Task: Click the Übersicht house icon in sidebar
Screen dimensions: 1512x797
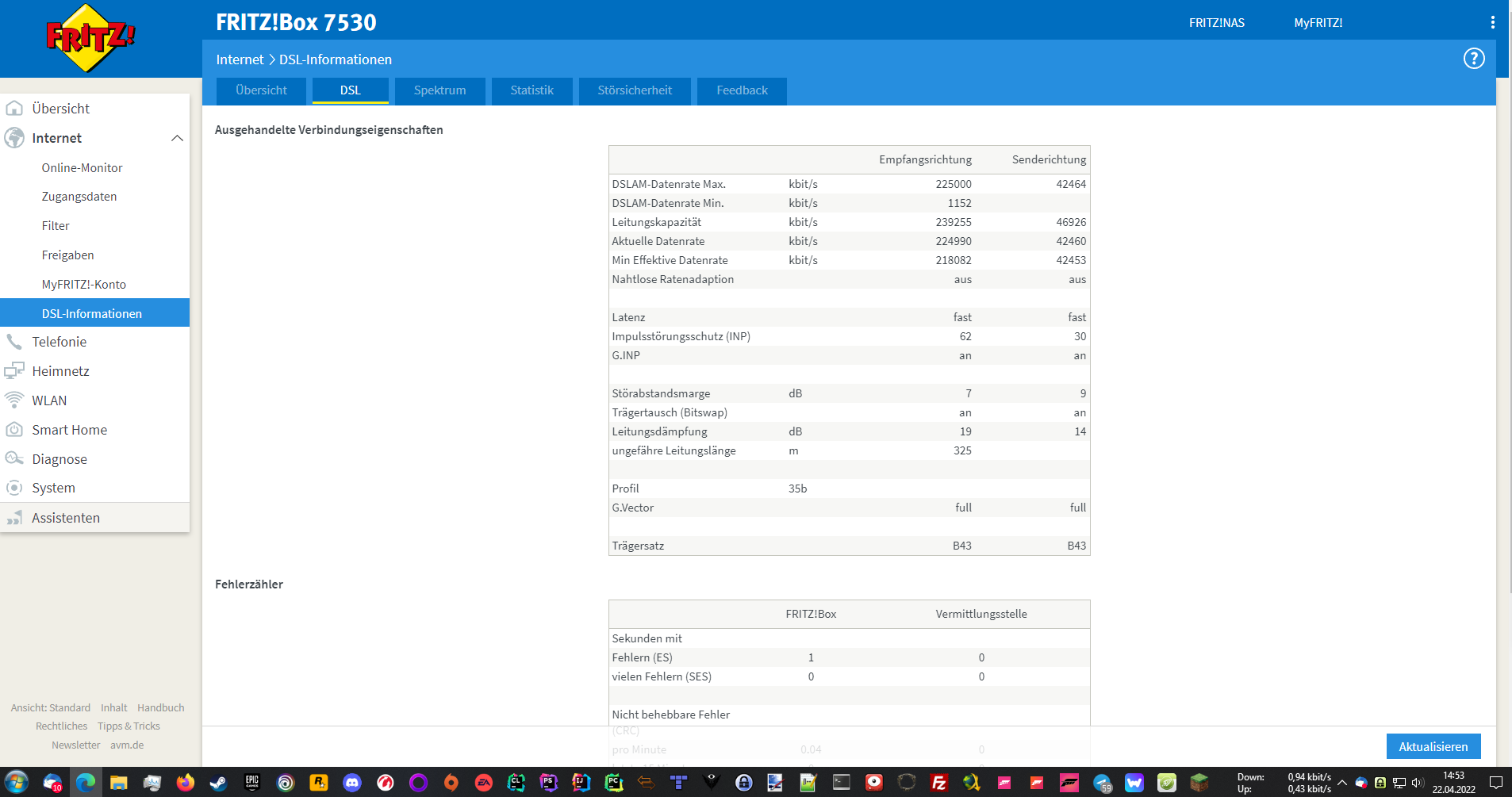Action: pos(14,109)
